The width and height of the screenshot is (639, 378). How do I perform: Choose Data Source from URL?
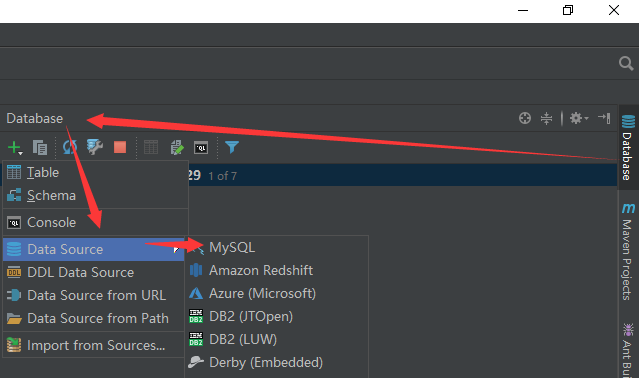point(94,295)
